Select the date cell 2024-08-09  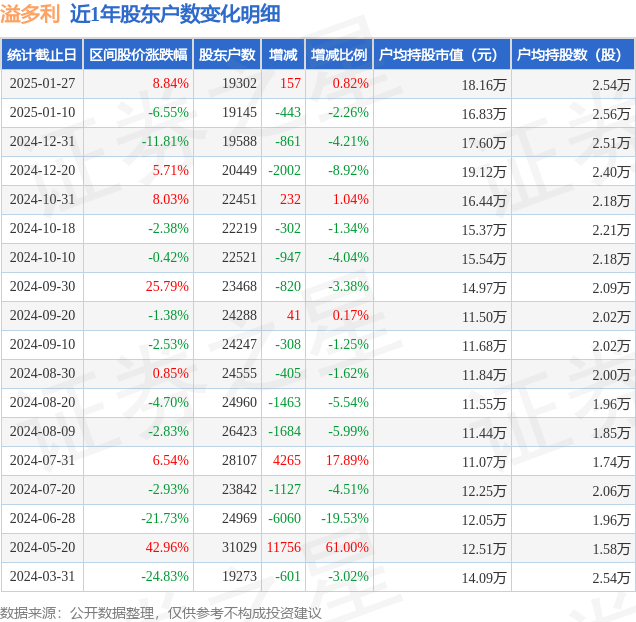pos(43,432)
